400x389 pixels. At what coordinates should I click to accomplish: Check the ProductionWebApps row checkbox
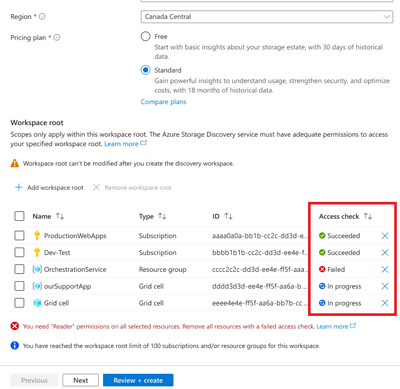coord(19,235)
